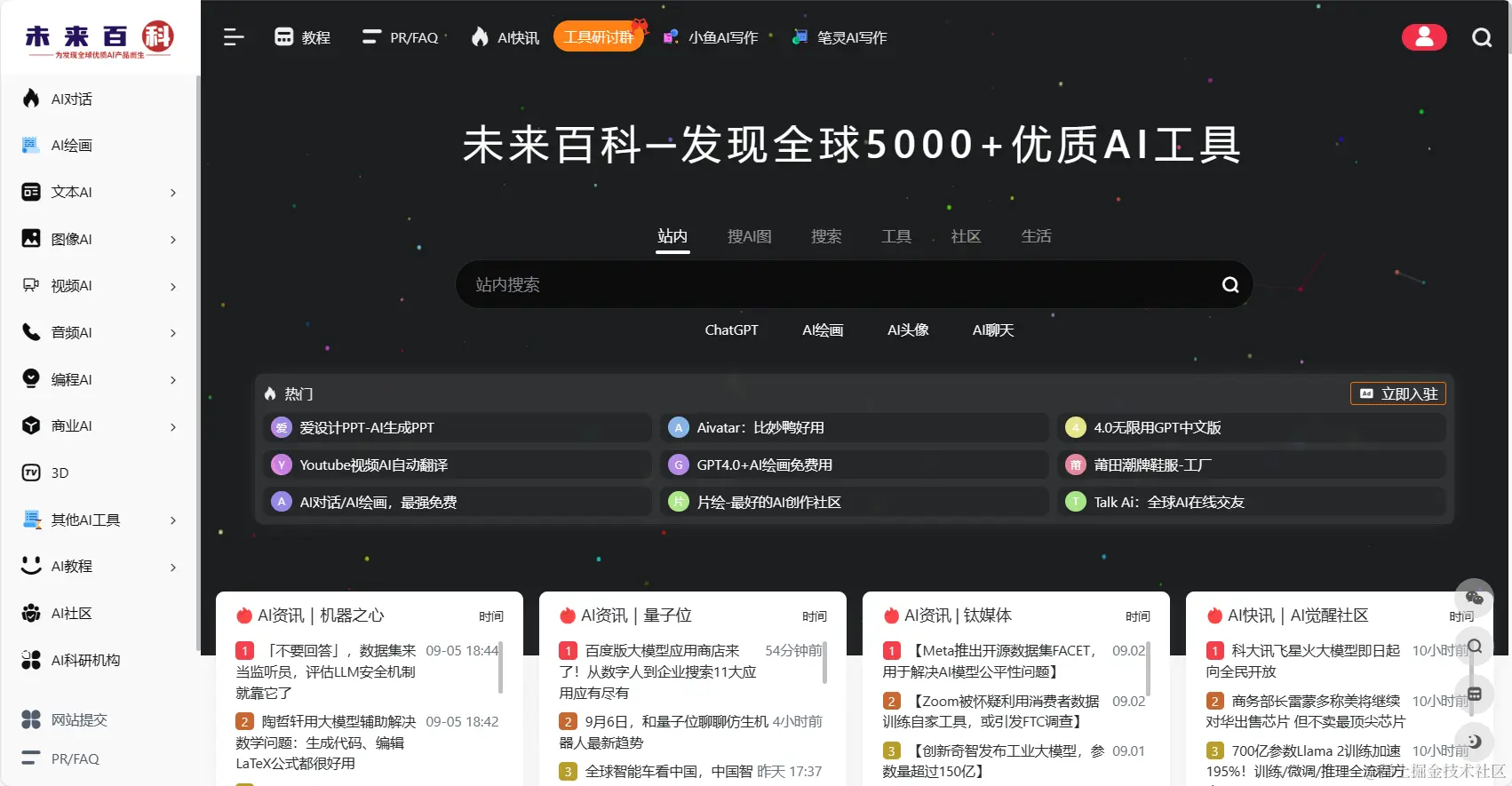
Task: Switch to the 社区 search tab
Action: click(966, 236)
